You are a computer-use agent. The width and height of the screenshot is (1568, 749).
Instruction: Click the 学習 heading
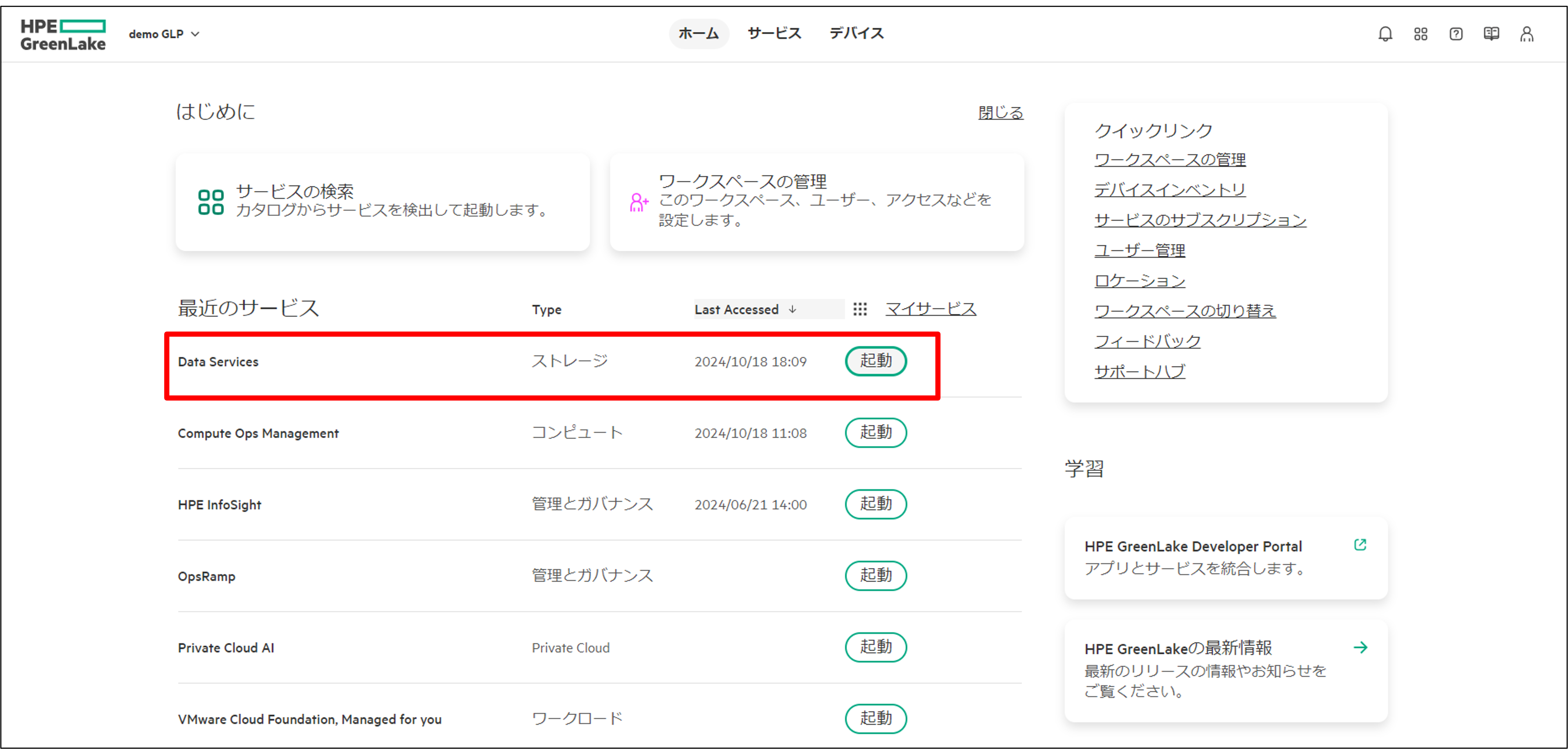coord(1083,468)
